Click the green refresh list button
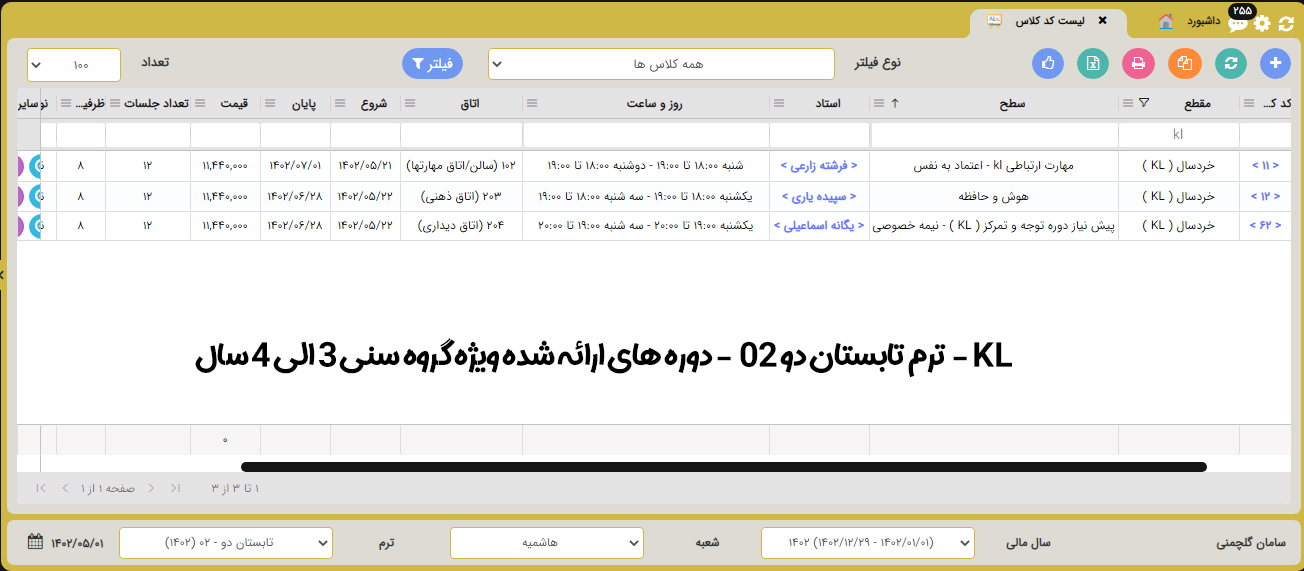Screen dimensions: 1304x571 click(x=1230, y=63)
